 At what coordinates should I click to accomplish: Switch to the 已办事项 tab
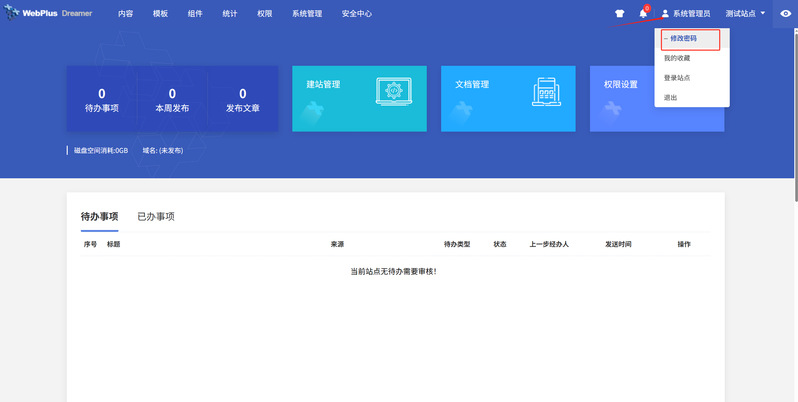tap(156, 216)
